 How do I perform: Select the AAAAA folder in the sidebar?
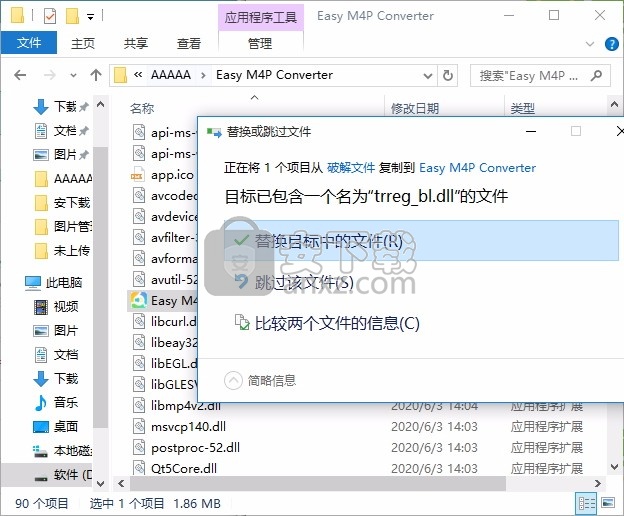click(x=64, y=179)
